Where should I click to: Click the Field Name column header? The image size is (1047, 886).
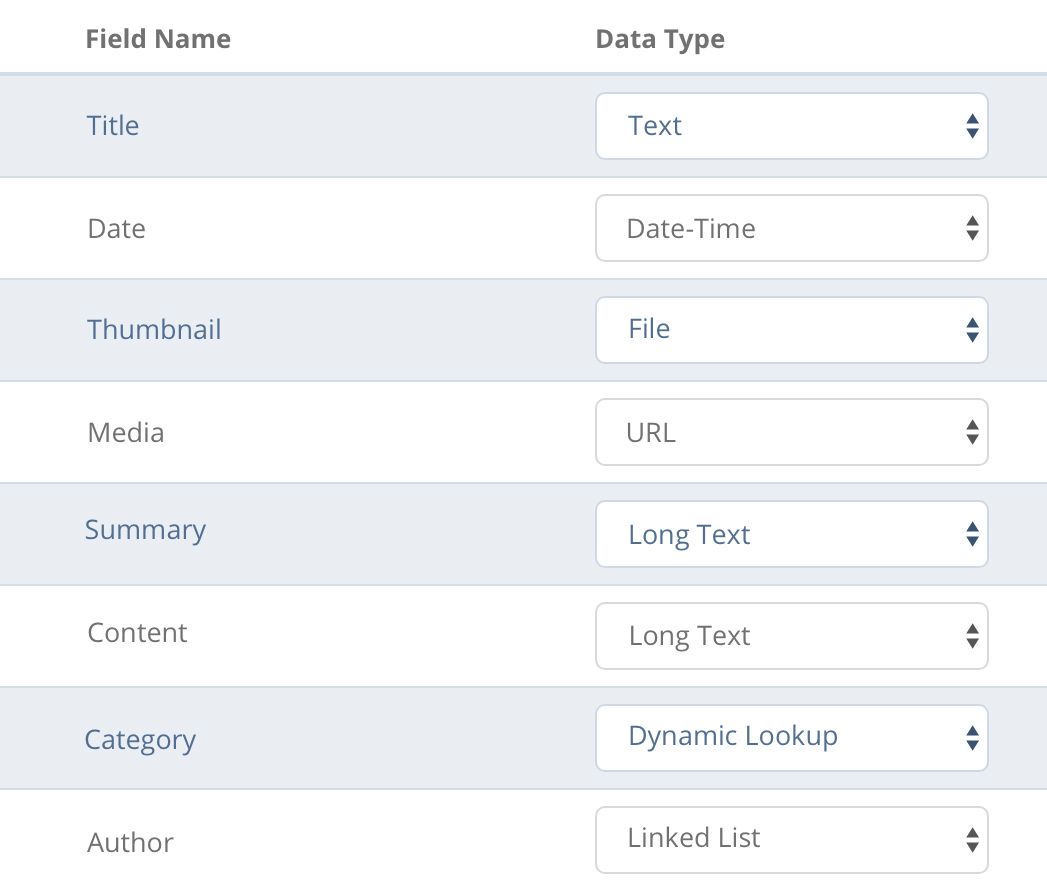coord(158,39)
